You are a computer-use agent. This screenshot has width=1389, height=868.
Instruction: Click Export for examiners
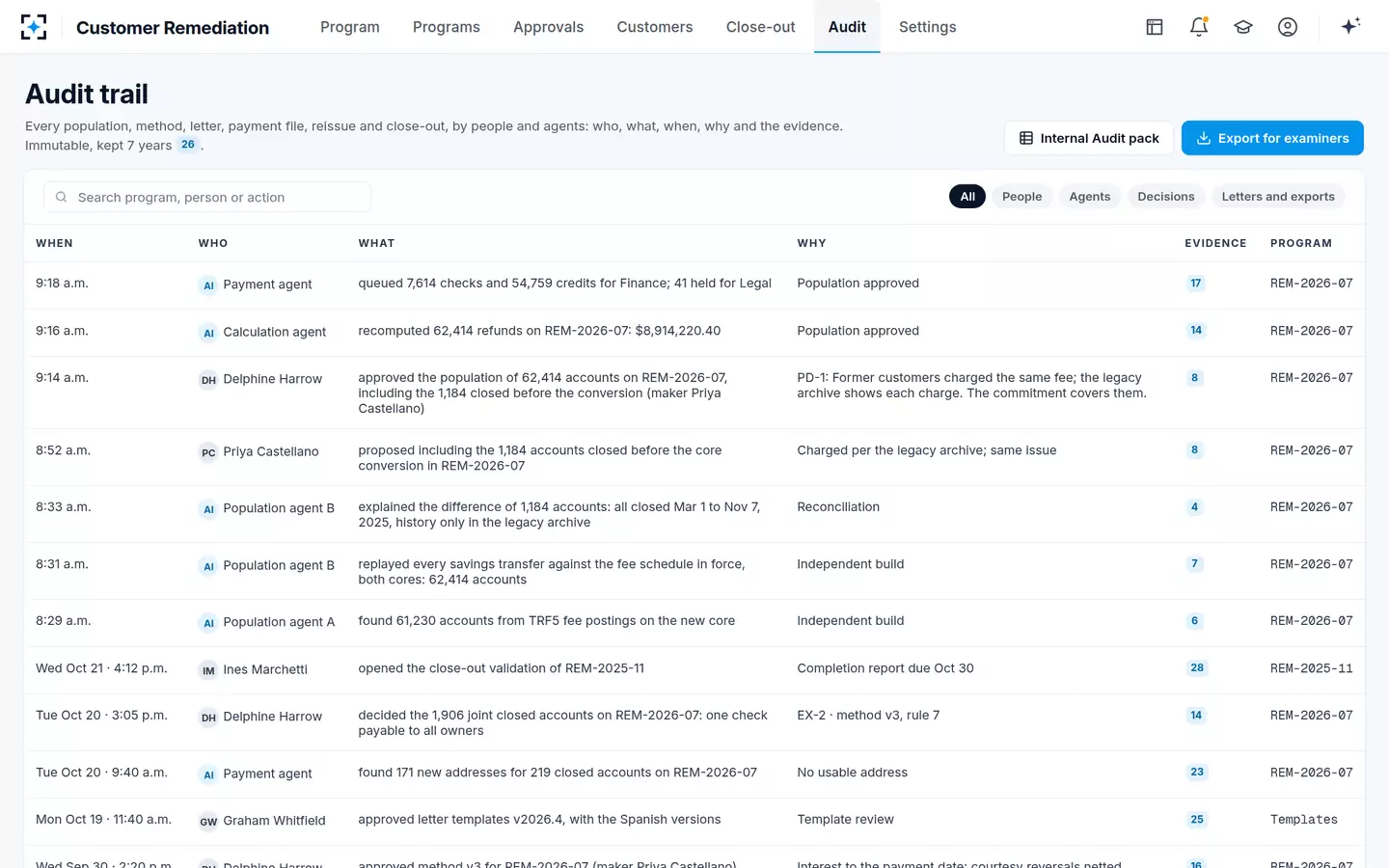click(x=1272, y=138)
